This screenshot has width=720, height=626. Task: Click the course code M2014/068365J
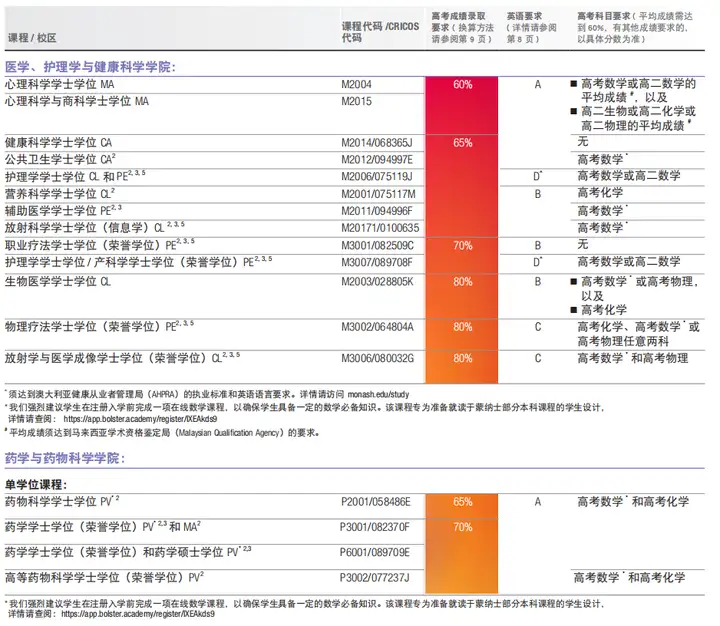pyautogui.click(x=377, y=142)
